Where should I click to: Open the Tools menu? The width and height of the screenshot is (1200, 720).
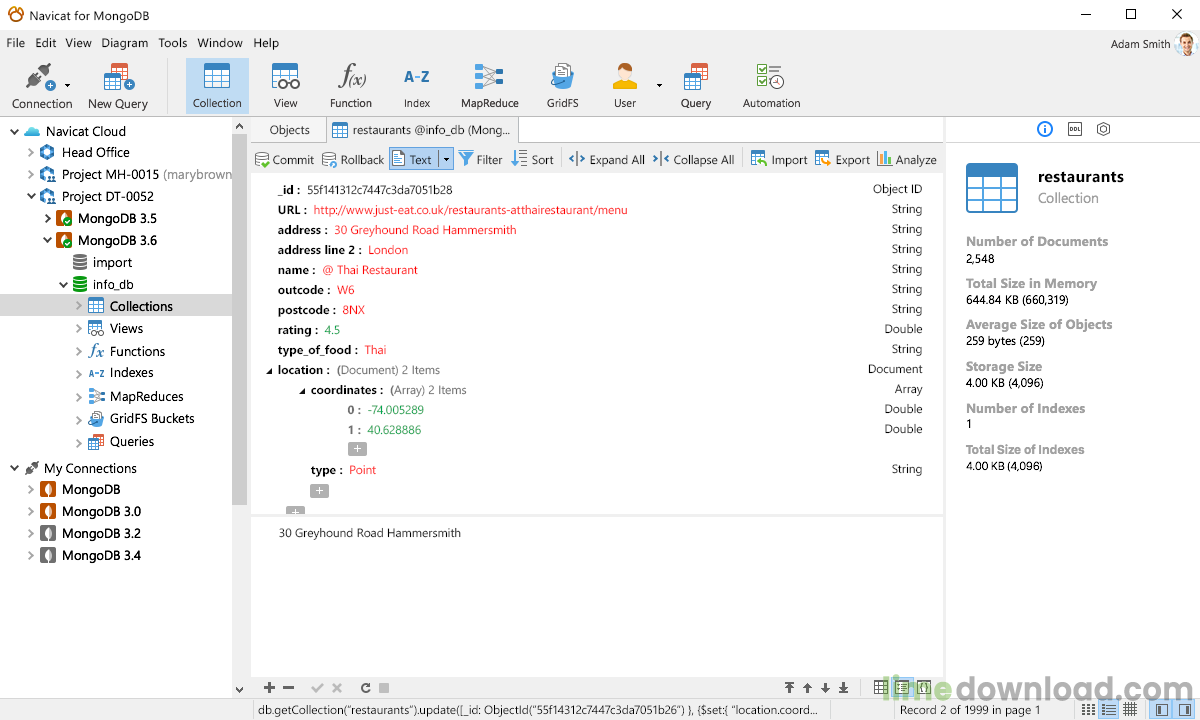click(x=172, y=43)
